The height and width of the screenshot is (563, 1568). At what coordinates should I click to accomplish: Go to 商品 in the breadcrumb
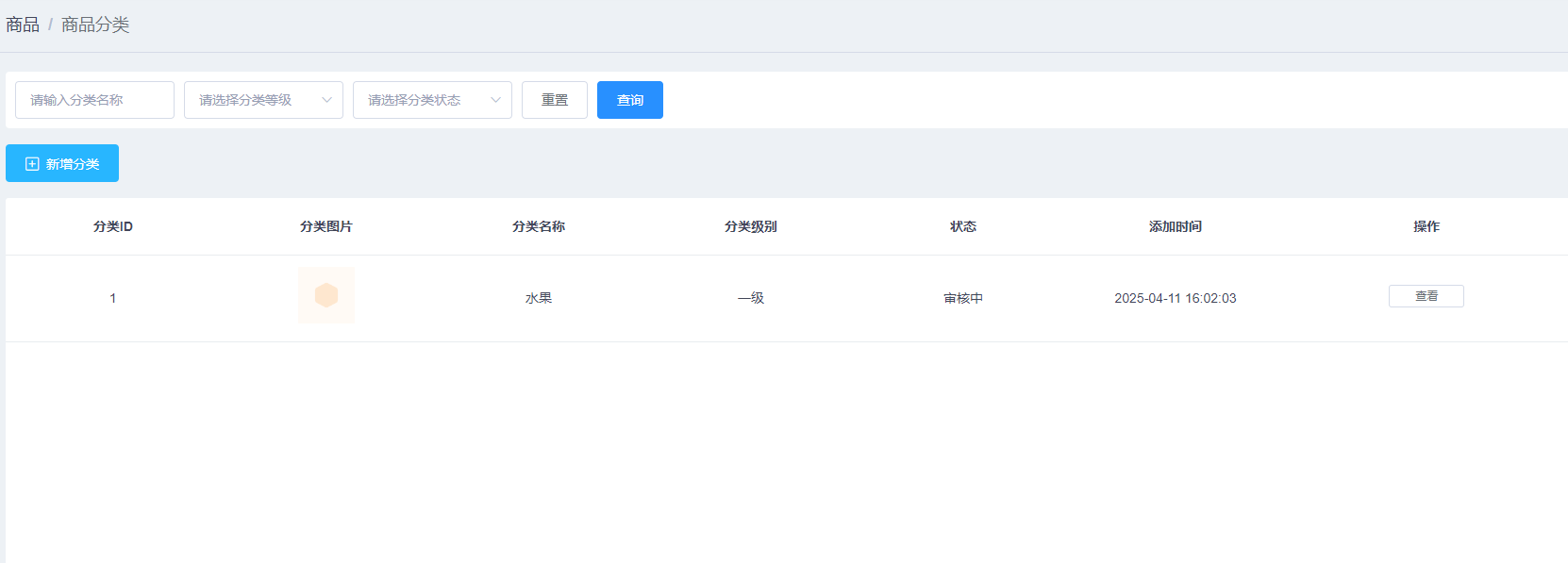click(x=23, y=25)
